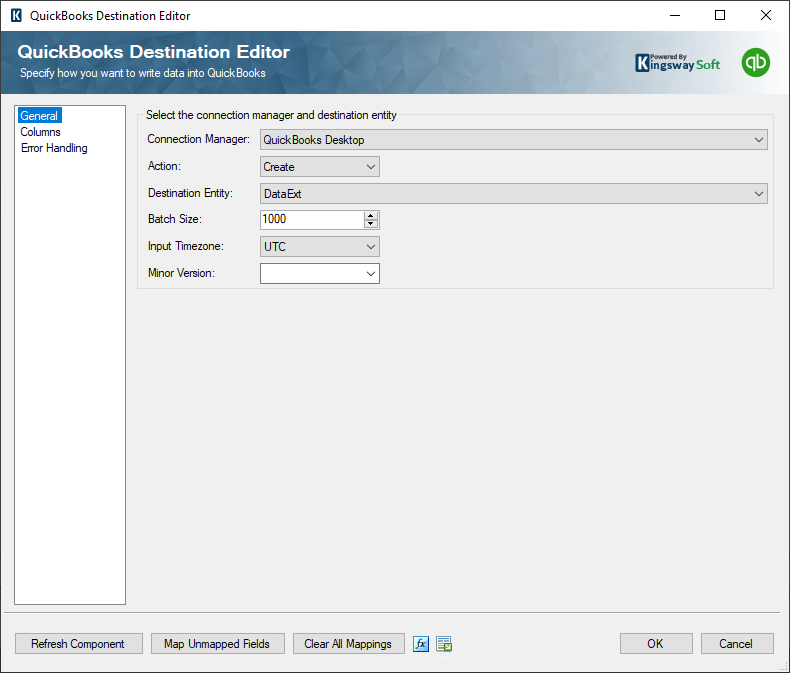
Task: Click the fx expression editor icon
Action: click(421, 644)
